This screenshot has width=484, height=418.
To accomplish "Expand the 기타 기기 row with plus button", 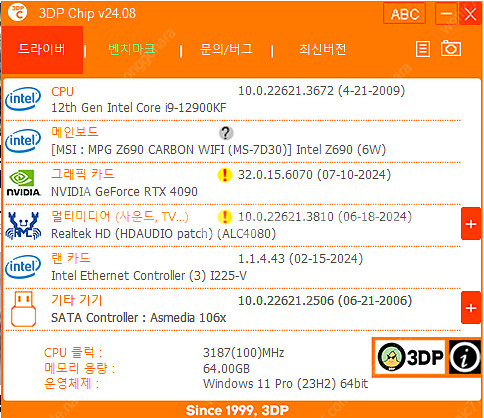I will tap(471, 308).
